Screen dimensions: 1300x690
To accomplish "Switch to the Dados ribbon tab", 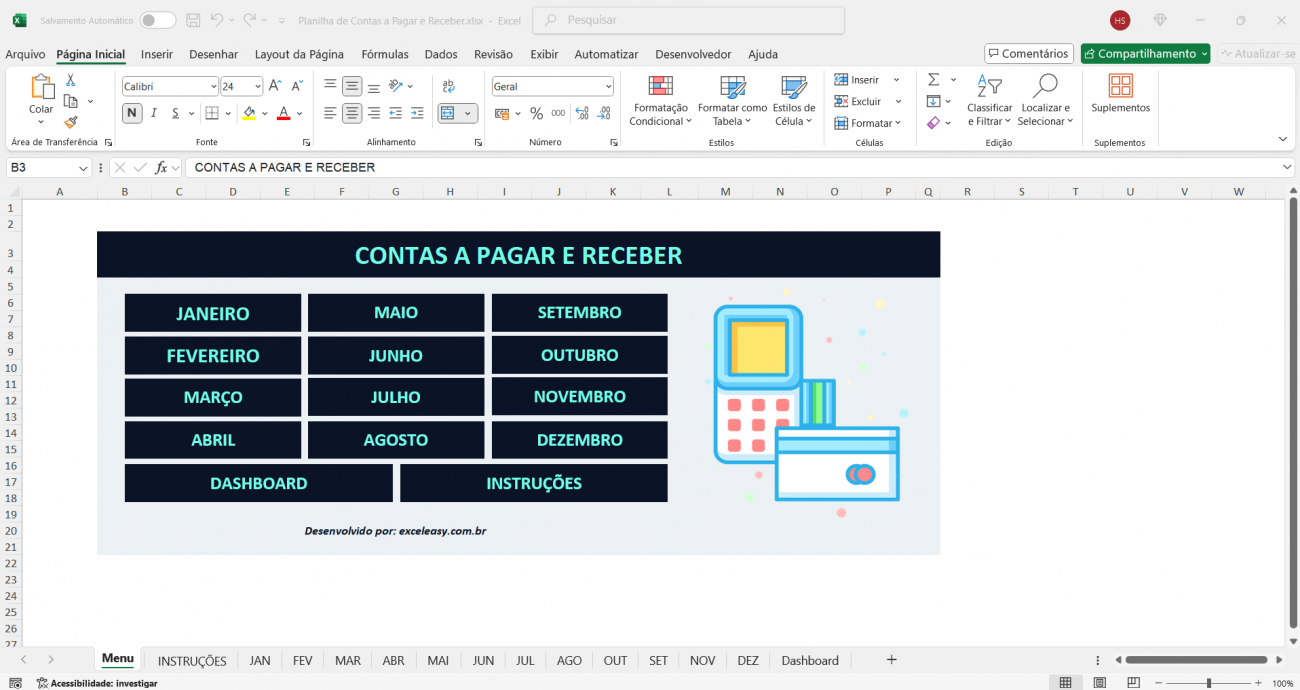I will point(441,54).
